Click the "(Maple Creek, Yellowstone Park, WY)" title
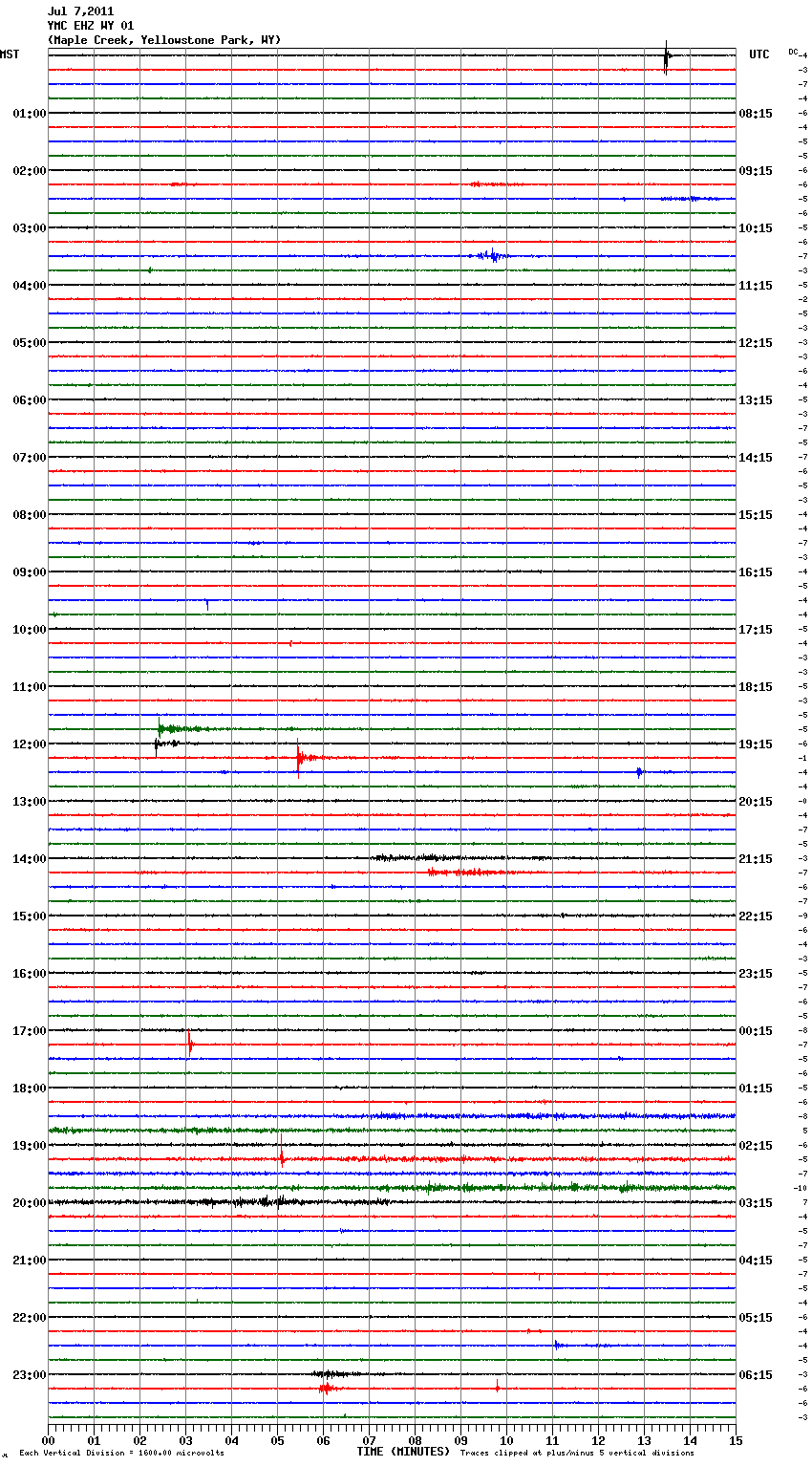812x1466 pixels. coord(164,40)
